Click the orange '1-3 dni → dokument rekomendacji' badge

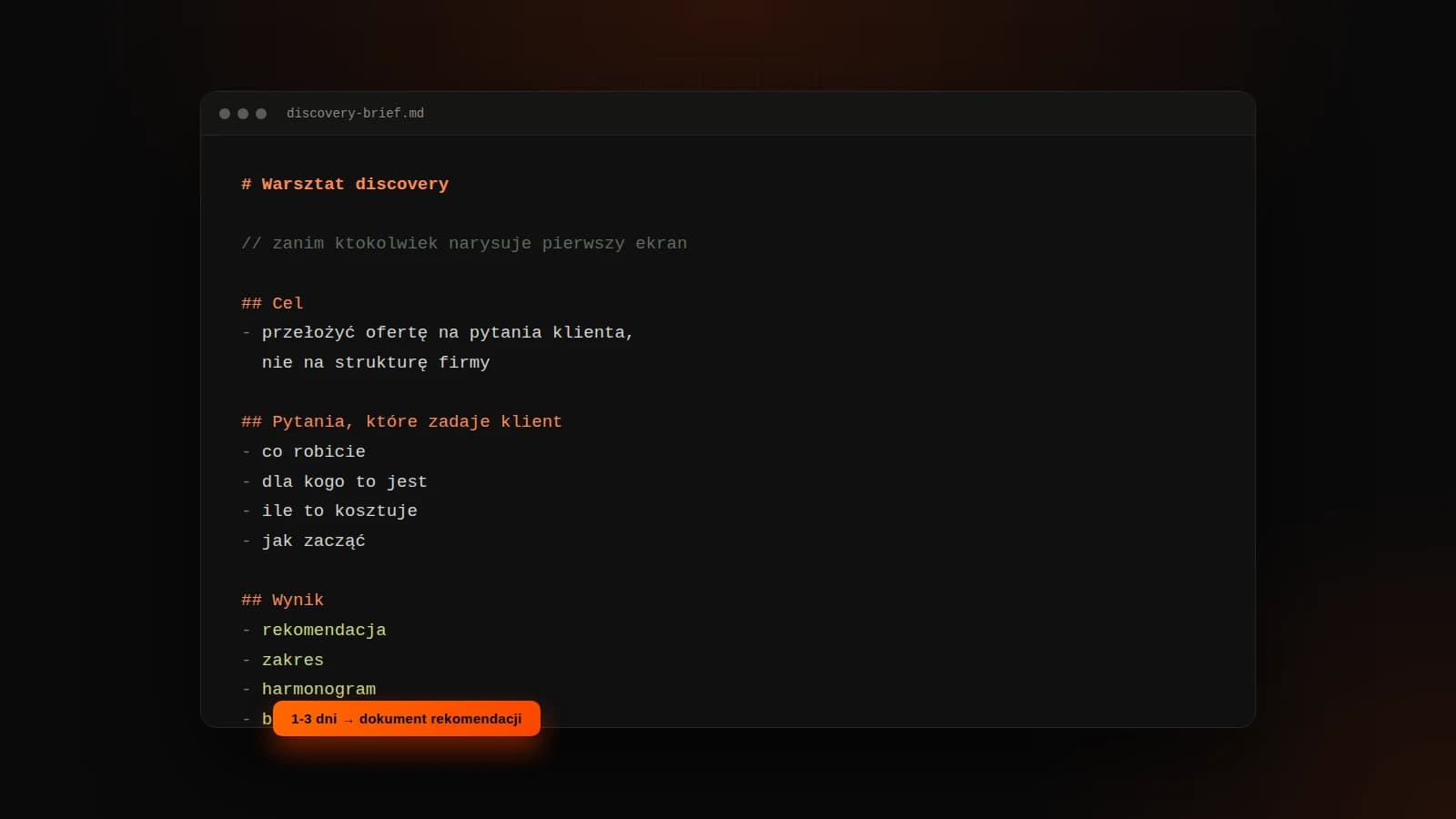pos(406,718)
